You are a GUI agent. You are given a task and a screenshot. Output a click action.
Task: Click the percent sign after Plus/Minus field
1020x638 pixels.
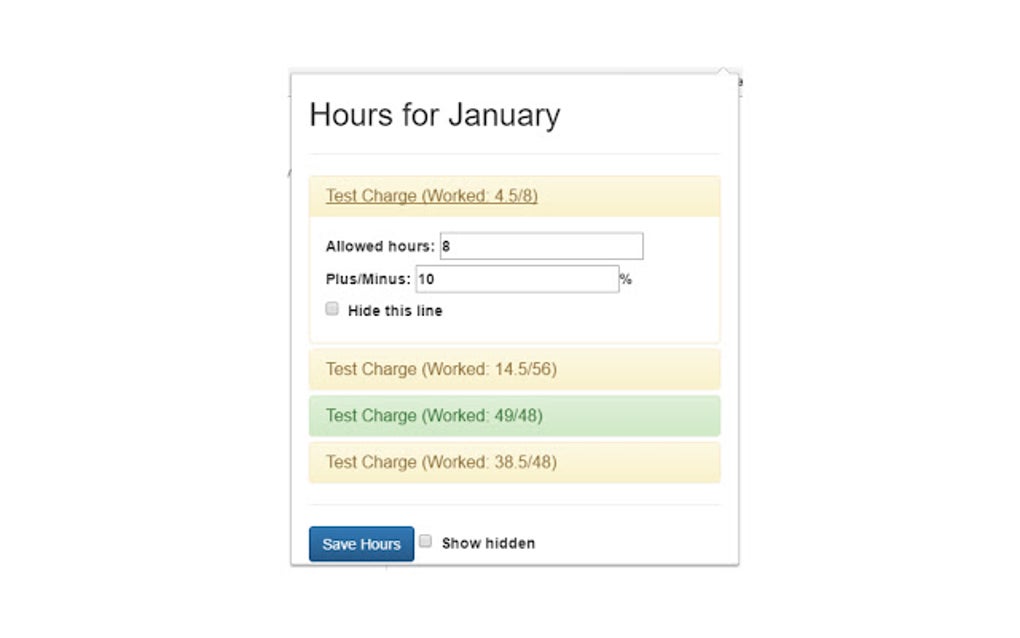click(626, 280)
